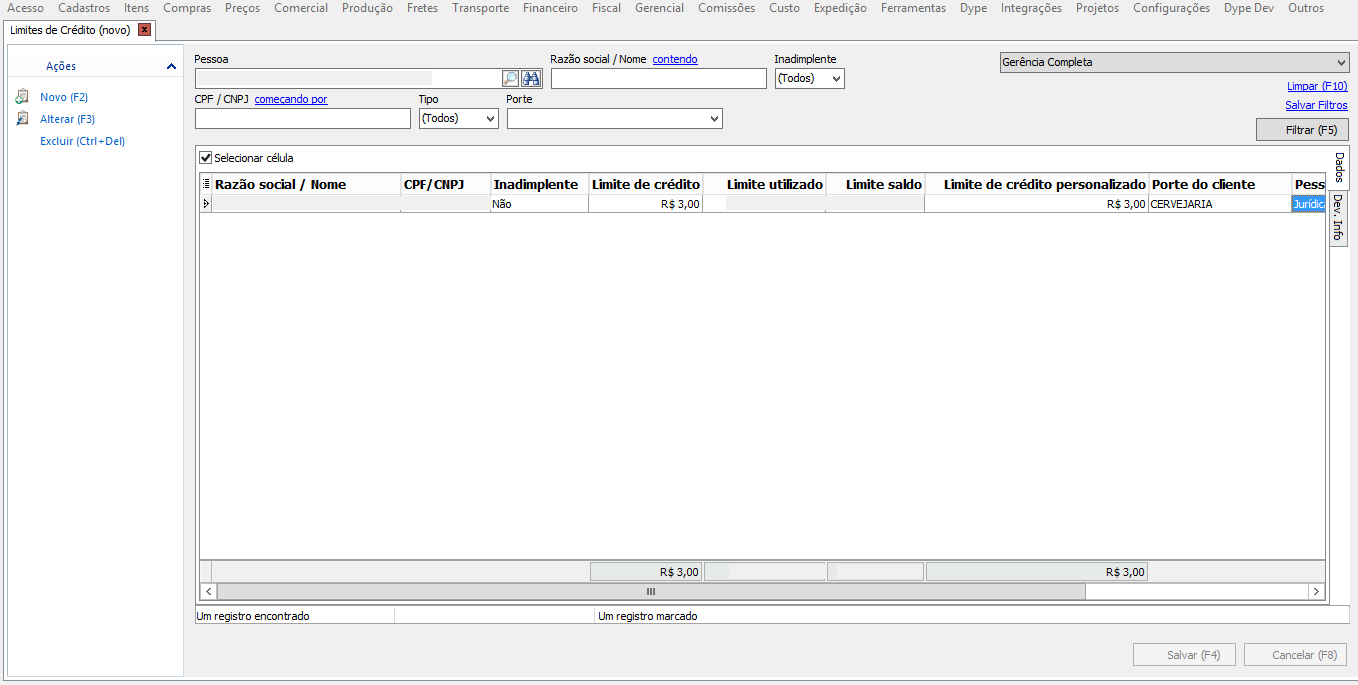Switch to the Dev. Info side tab
This screenshot has height=685, width=1358.
point(1339,218)
